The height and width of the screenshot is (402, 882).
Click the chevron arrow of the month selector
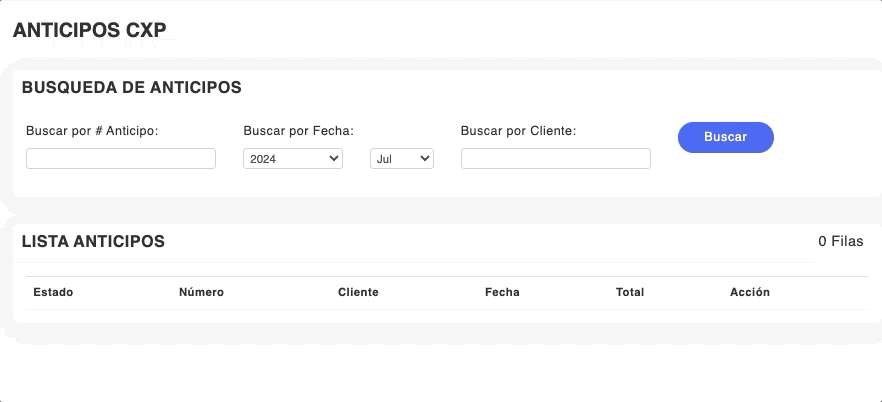[x=424, y=158]
